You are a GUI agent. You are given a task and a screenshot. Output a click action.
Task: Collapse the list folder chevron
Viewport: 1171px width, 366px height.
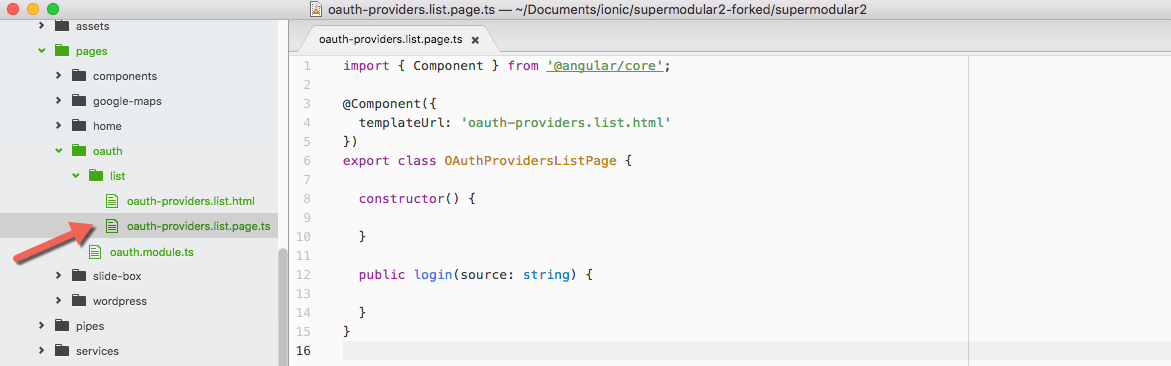(75, 176)
